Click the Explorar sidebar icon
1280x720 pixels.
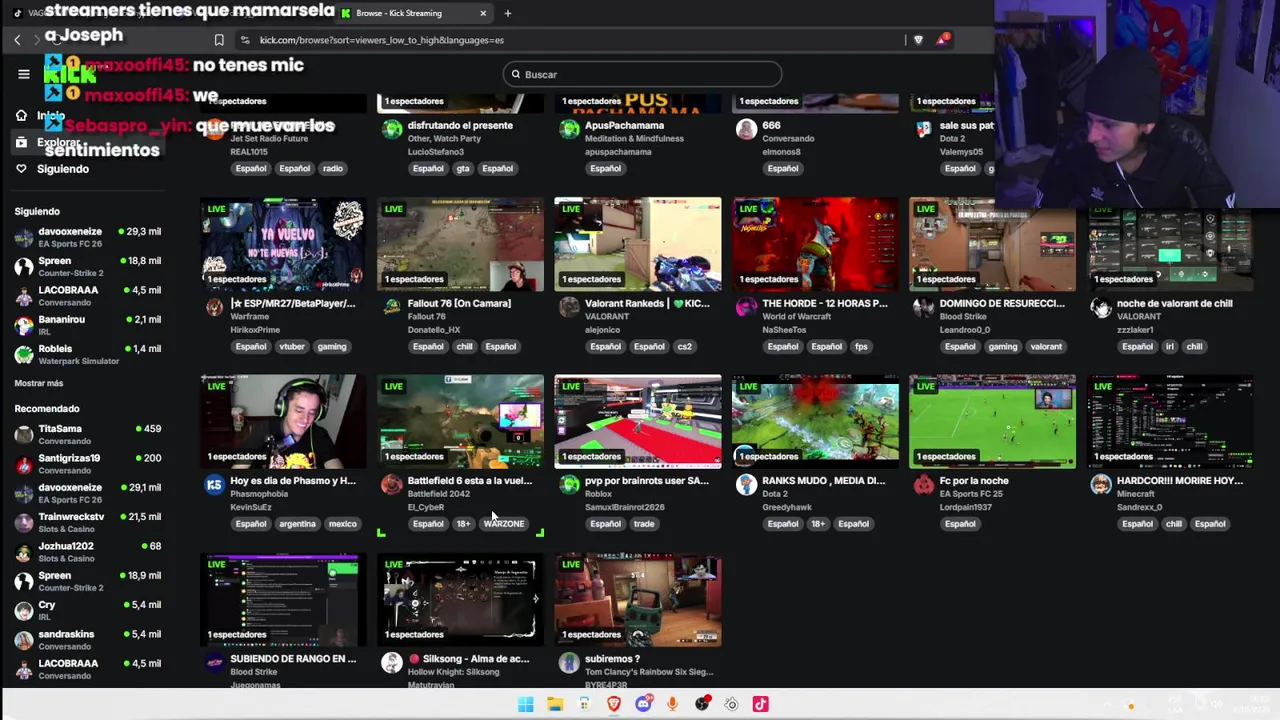coord(21,142)
